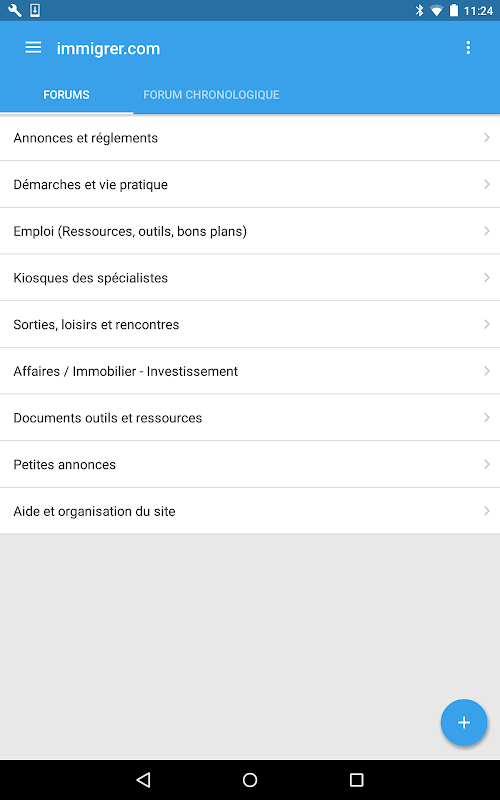This screenshot has width=500, height=800.
Task: Expand the Petites annonces chevron
Action: tap(487, 464)
